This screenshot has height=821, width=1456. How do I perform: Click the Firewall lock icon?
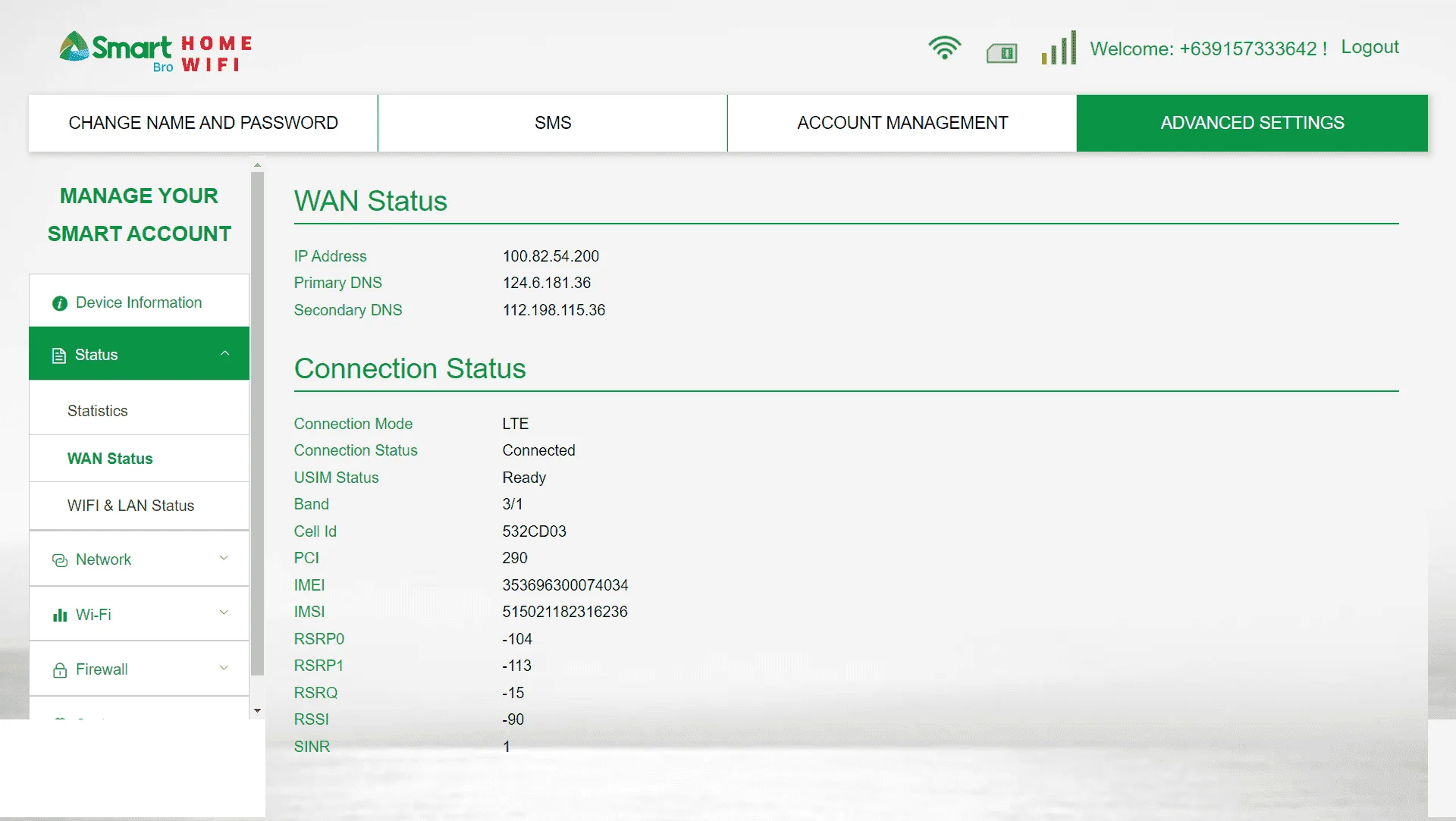[60, 670]
